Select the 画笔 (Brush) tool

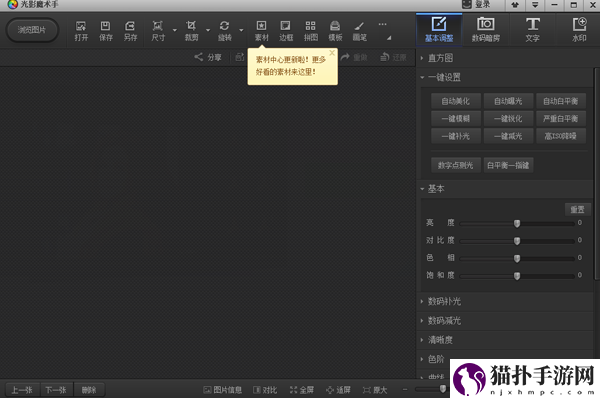pos(360,31)
